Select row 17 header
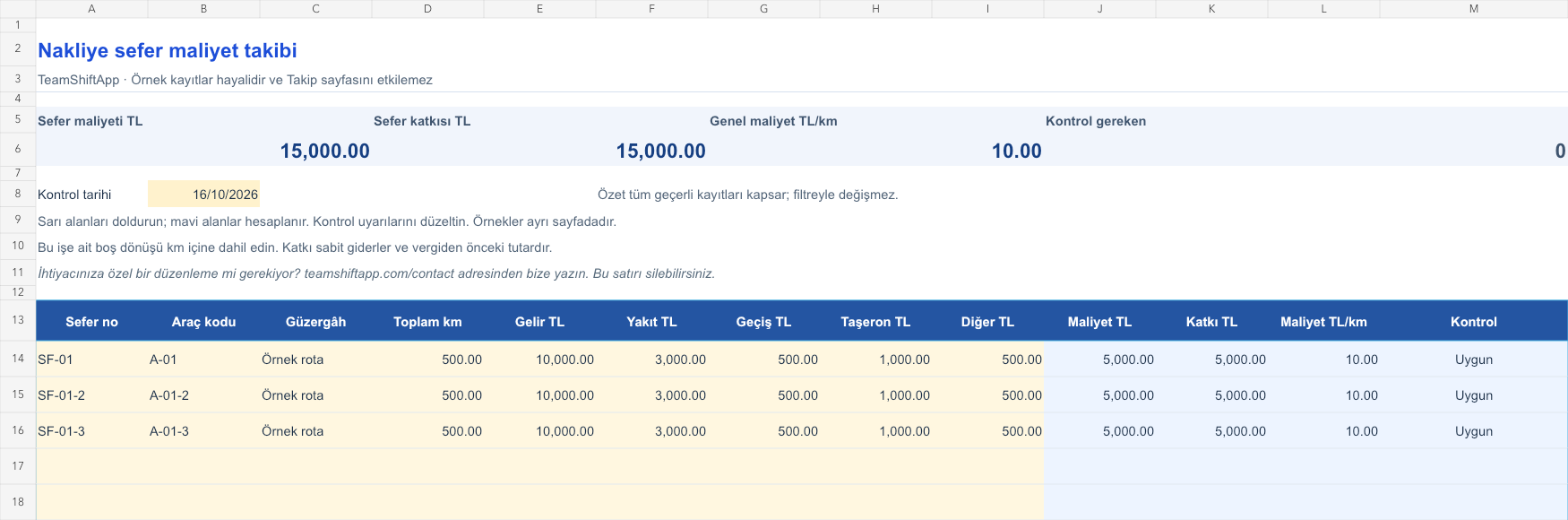 pyautogui.click(x=18, y=466)
